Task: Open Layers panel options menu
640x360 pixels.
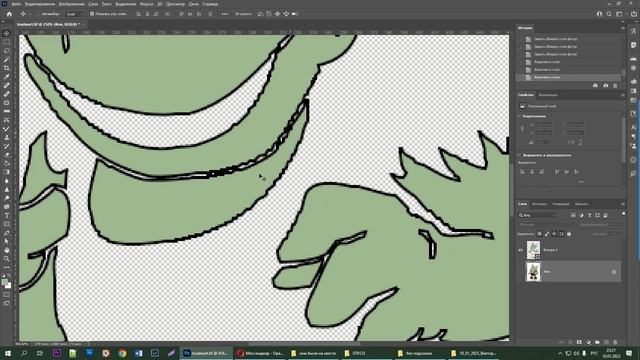Action: pyautogui.click(x=623, y=204)
